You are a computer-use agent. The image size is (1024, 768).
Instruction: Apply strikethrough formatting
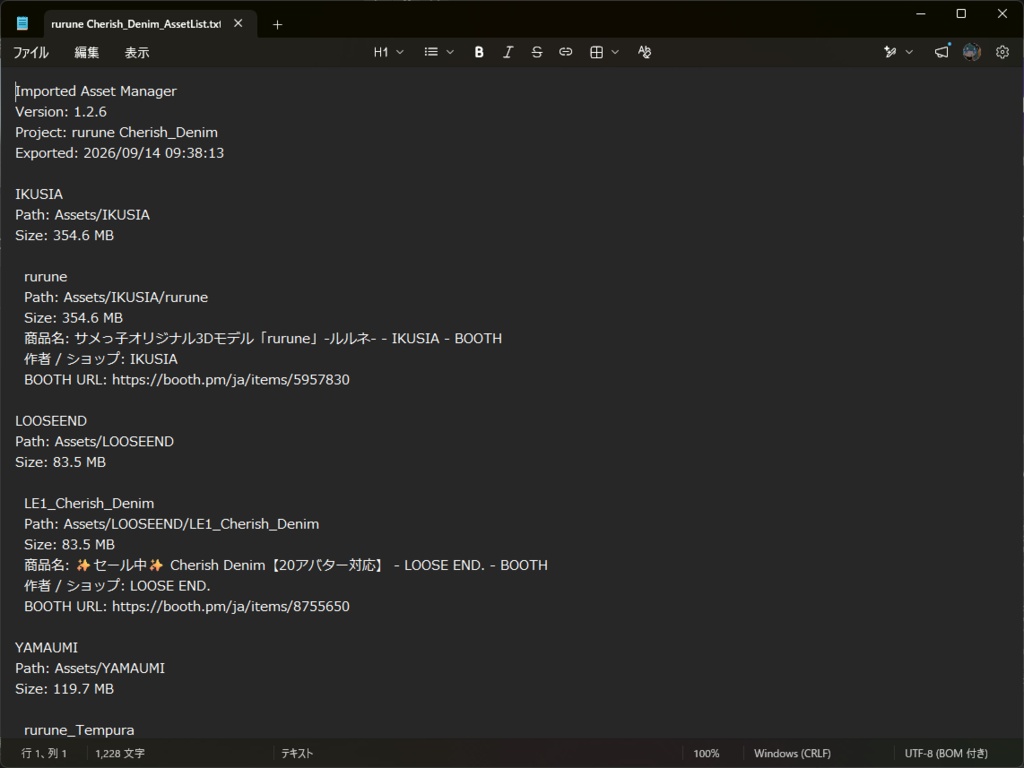tap(537, 52)
